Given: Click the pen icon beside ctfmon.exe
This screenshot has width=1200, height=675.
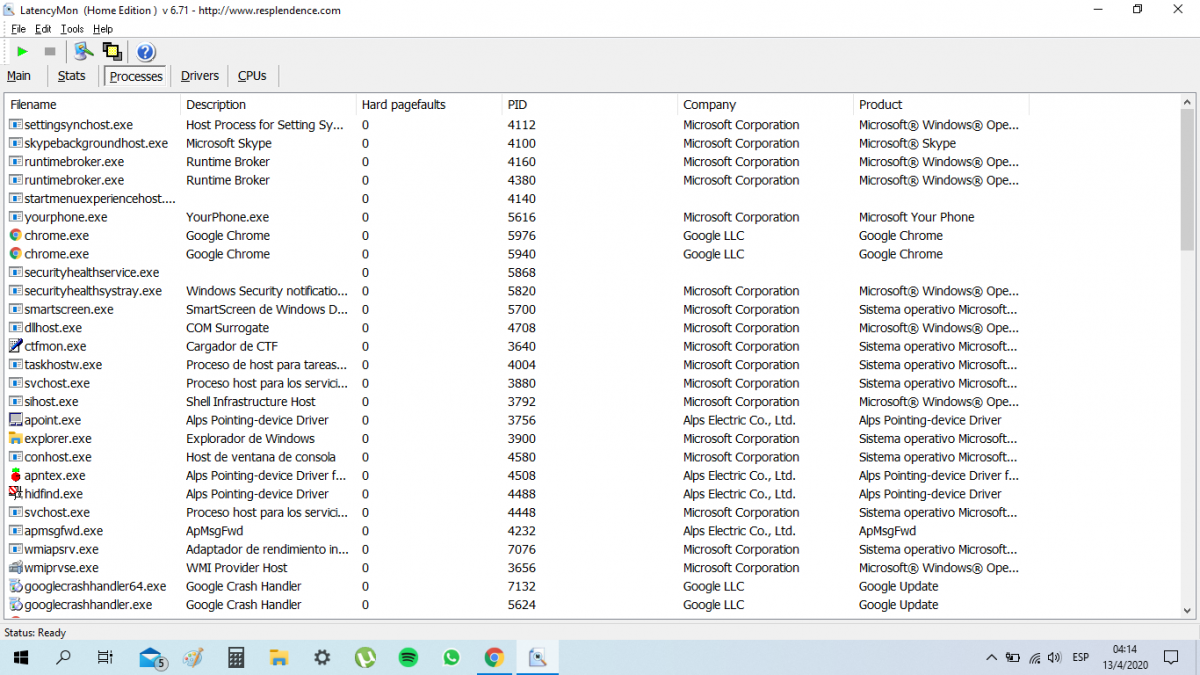Looking at the screenshot, I should click(x=16, y=346).
